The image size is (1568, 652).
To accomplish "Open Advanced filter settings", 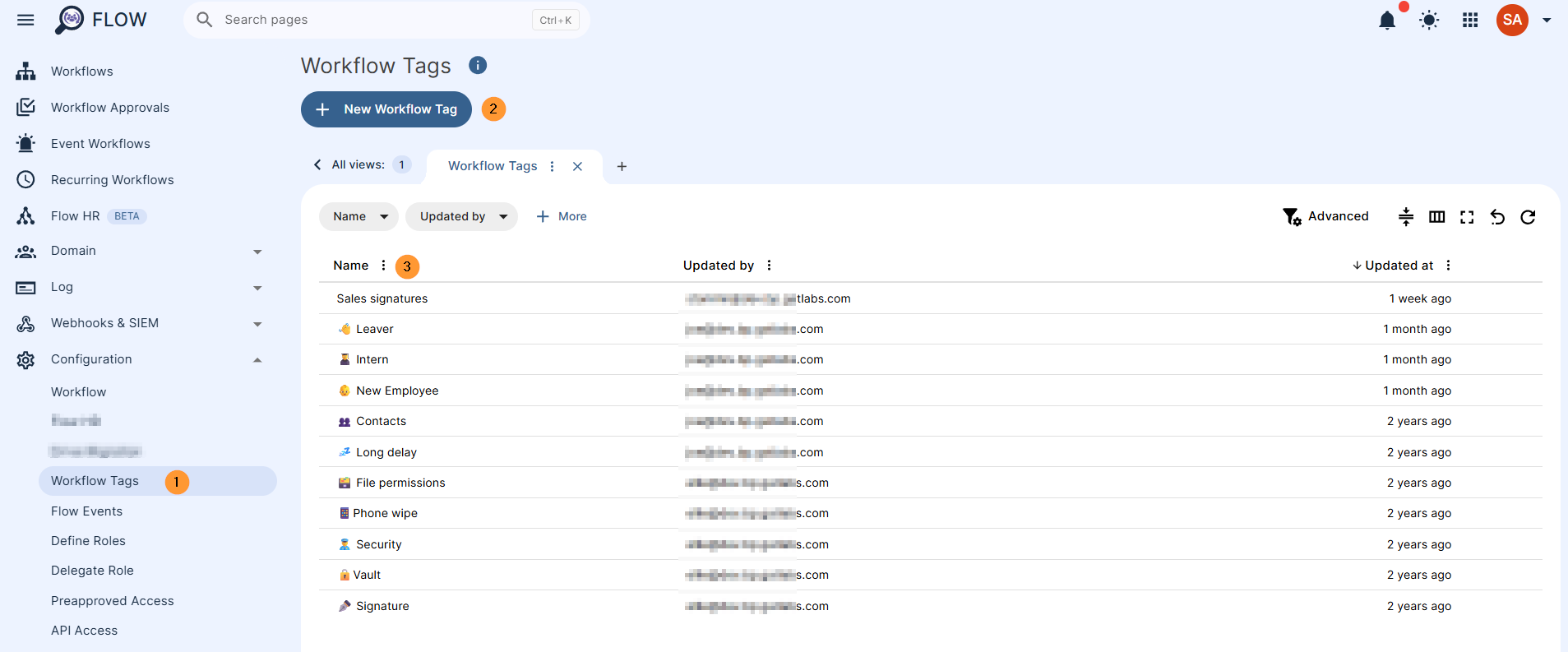I will pos(1325,216).
